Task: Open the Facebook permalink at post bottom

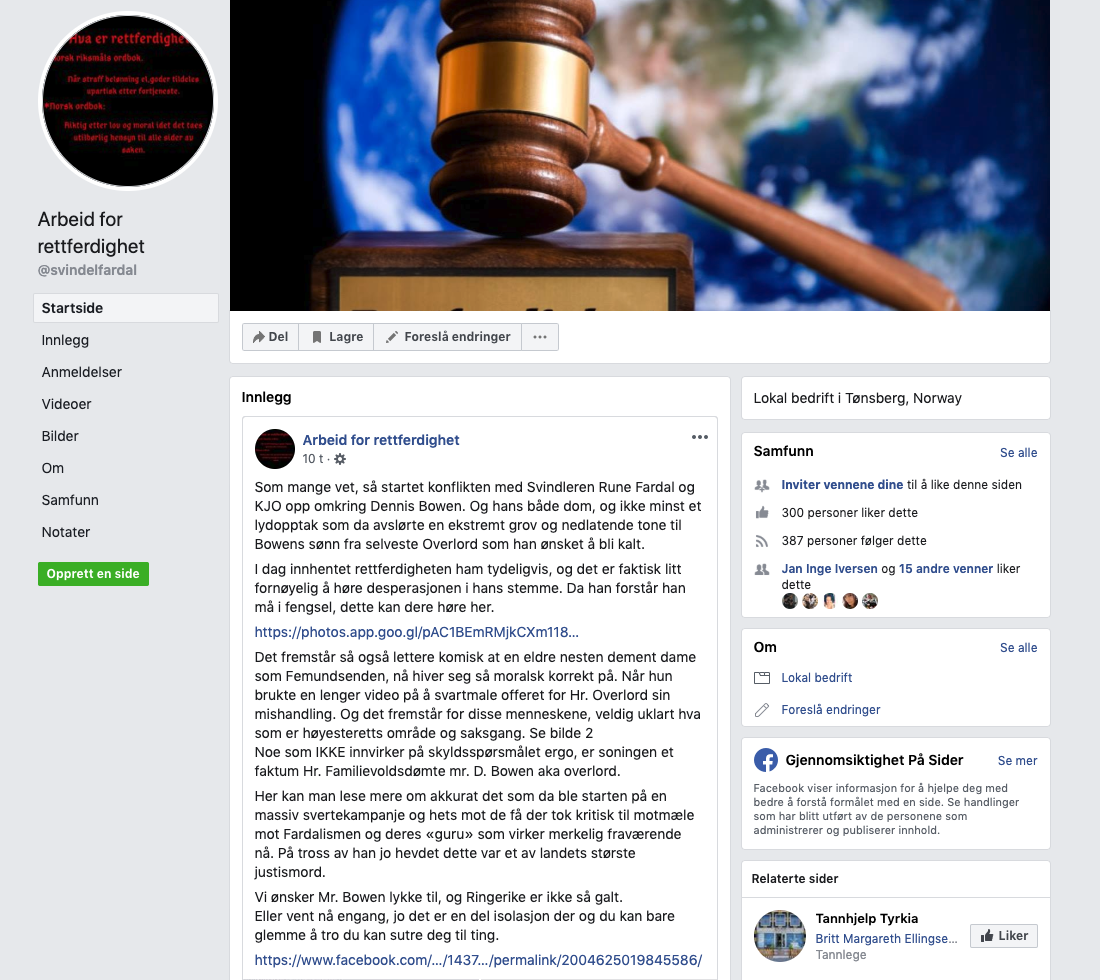Action: (x=478, y=960)
